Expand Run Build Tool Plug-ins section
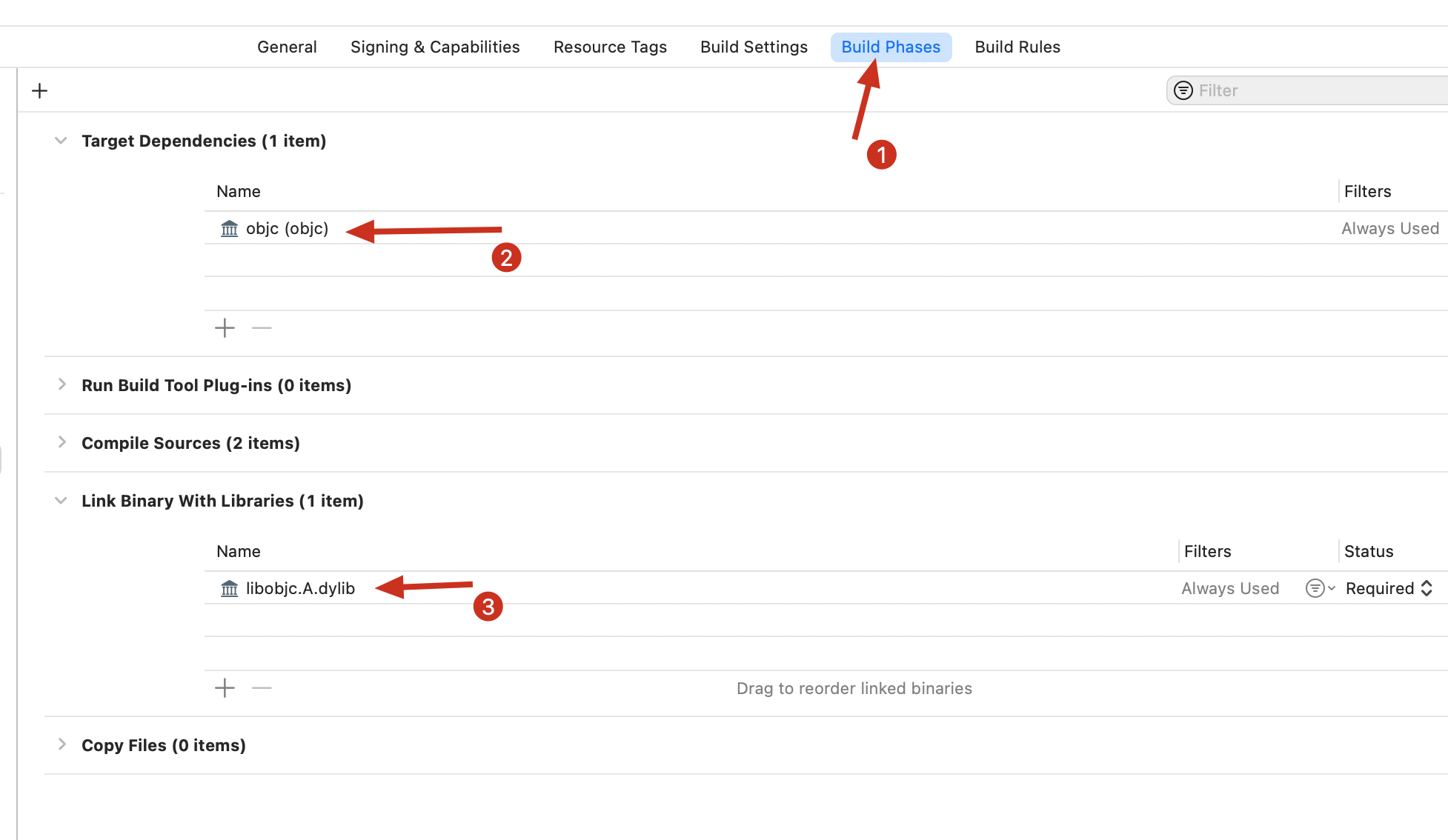The width and height of the screenshot is (1448, 840). point(62,384)
